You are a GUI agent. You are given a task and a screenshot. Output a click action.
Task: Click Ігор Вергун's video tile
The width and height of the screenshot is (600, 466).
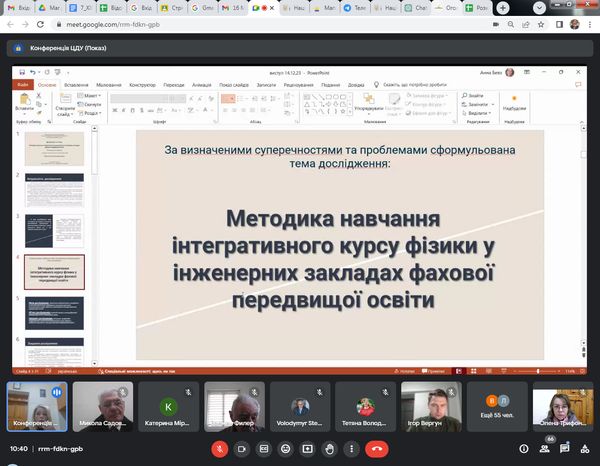click(x=429, y=405)
